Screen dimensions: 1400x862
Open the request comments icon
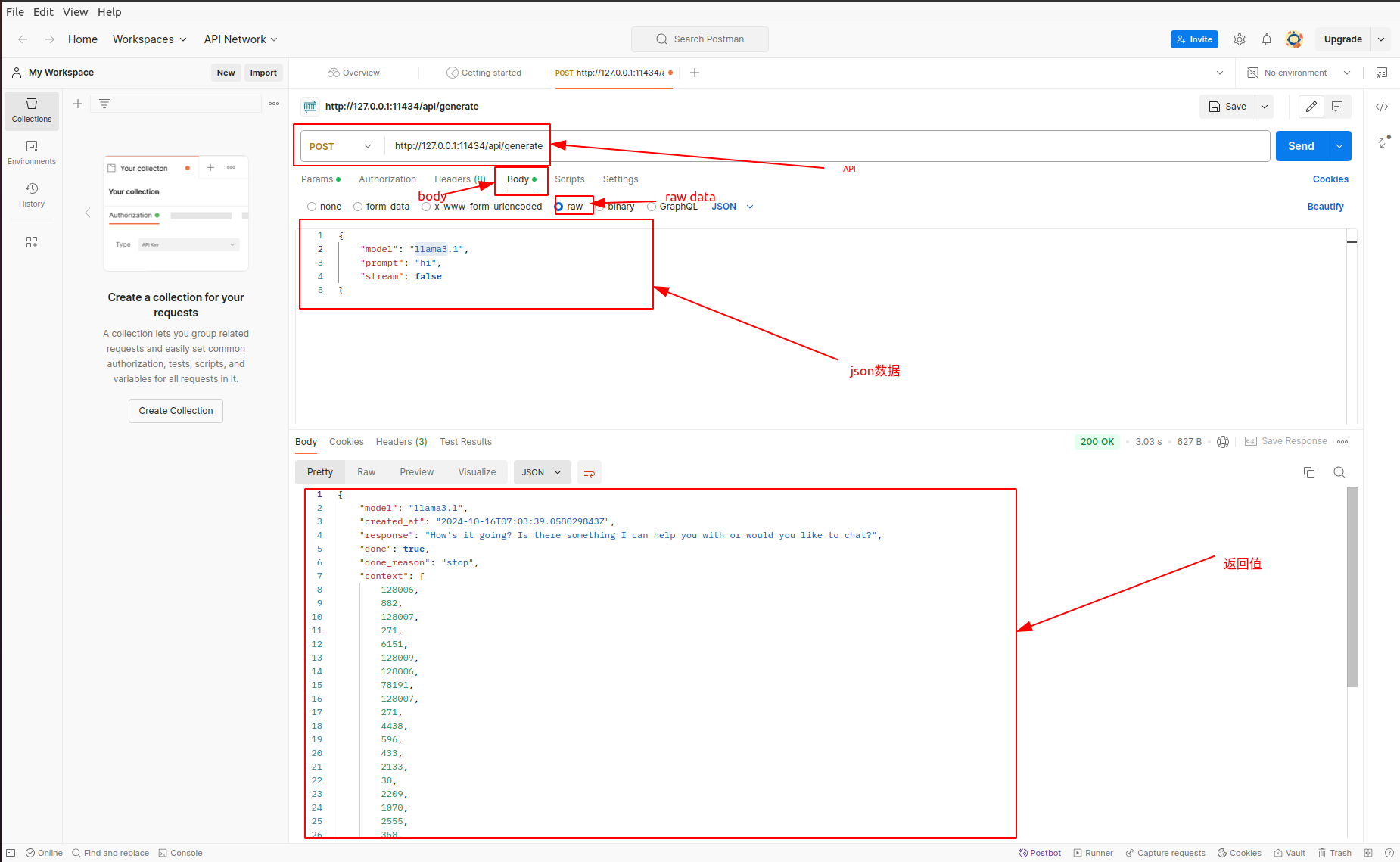tap(1337, 107)
